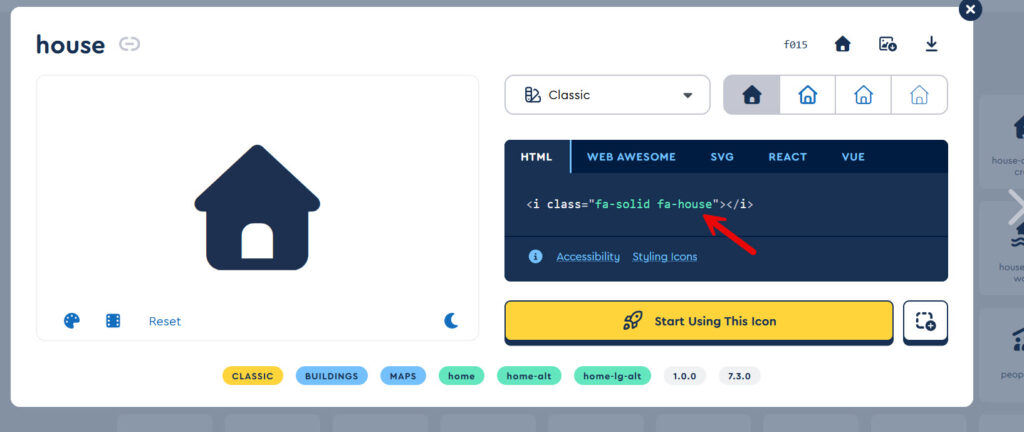Viewport: 1024px width, 432px height.
Task: Close the house icon dialog
Action: click(970, 10)
